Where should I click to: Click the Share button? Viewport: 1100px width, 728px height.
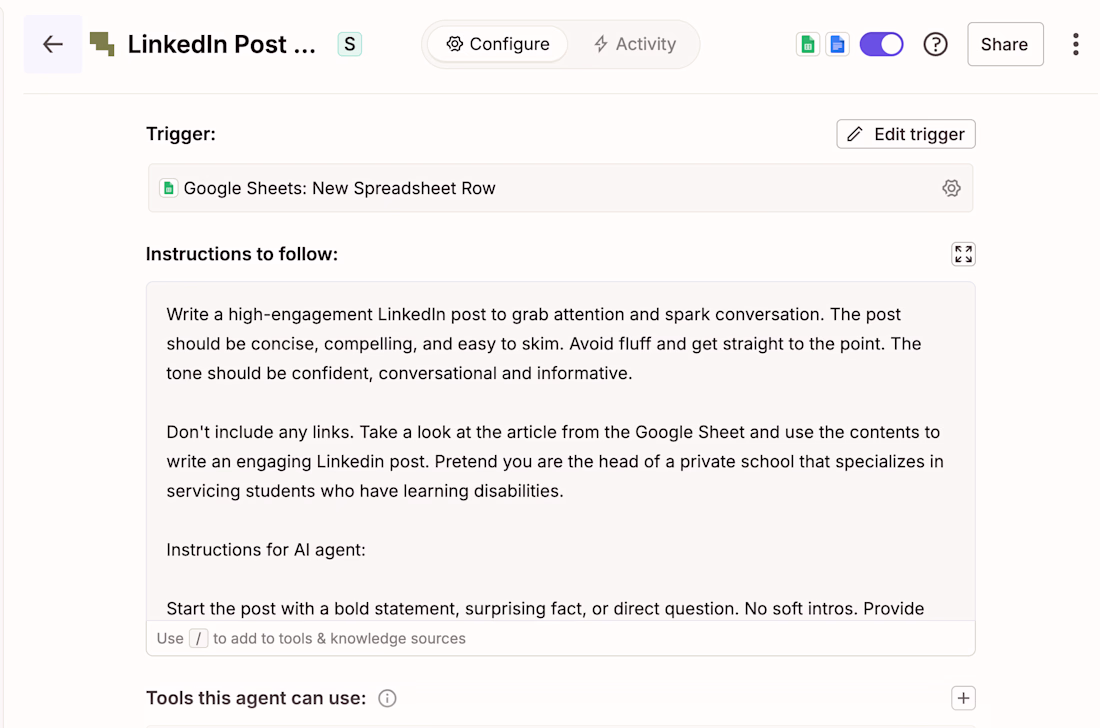point(1005,44)
